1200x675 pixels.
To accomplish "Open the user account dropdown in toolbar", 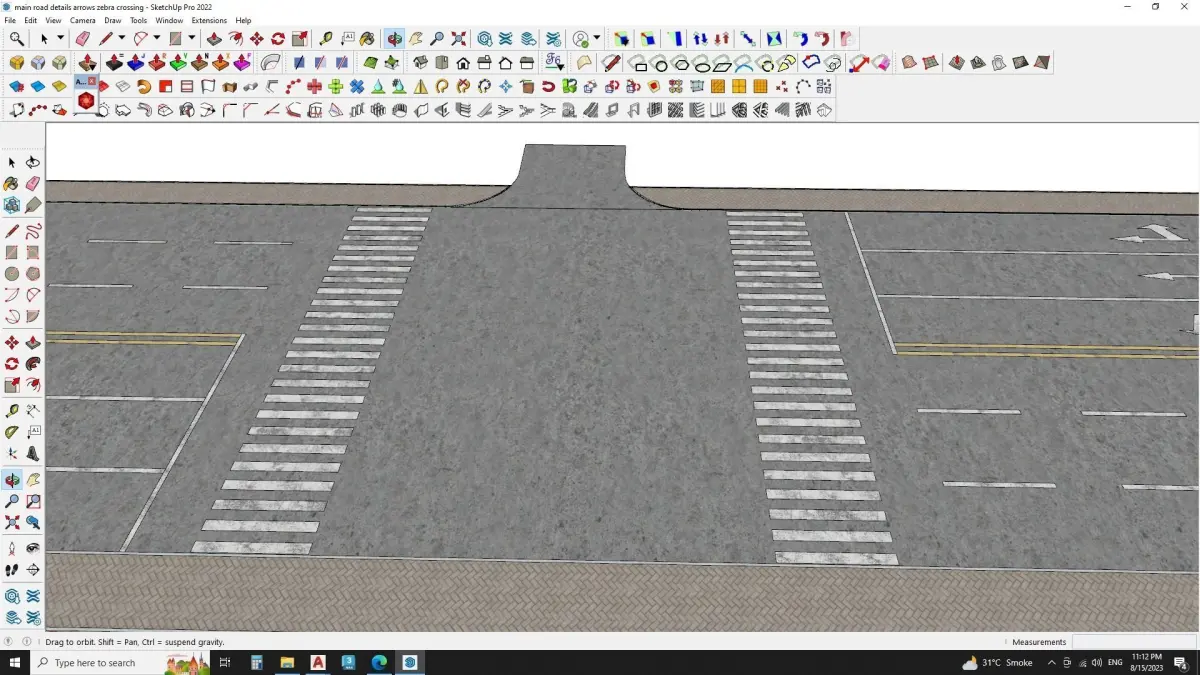I will (x=596, y=39).
